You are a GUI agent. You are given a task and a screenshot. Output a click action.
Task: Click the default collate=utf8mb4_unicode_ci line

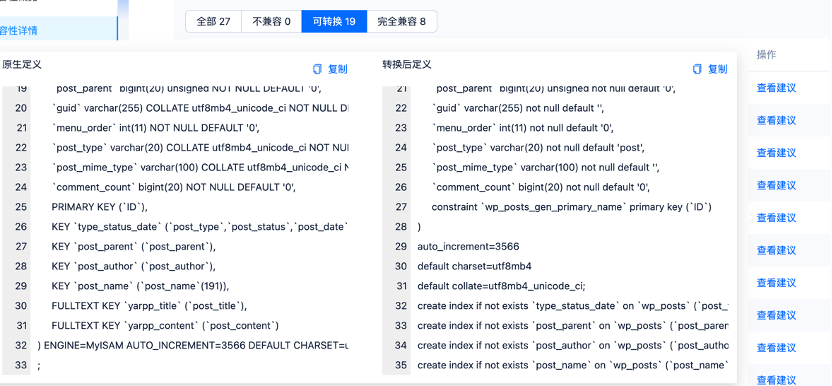pos(501,286)
